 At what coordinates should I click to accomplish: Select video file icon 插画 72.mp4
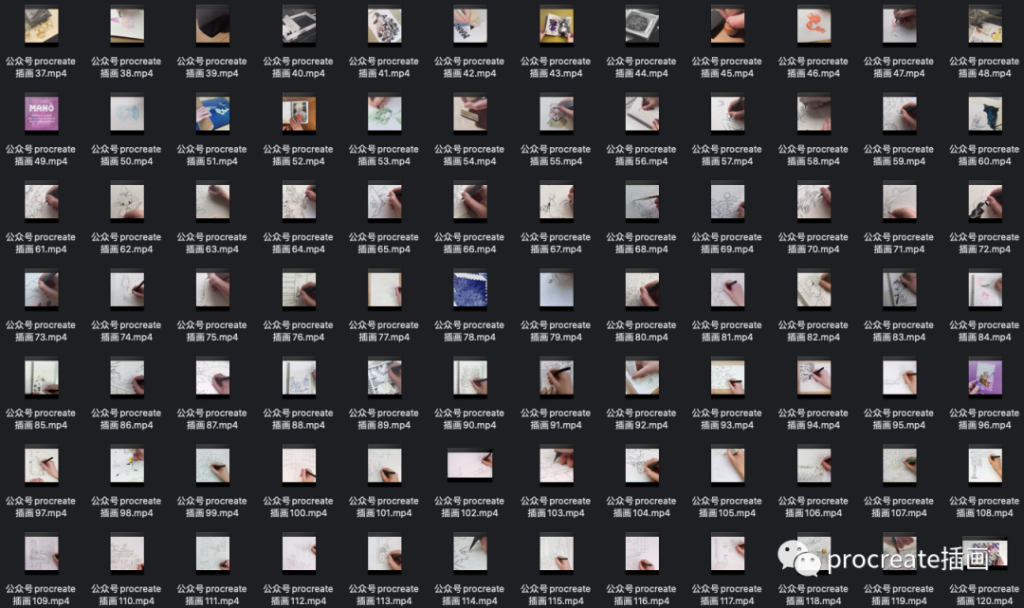984,201
